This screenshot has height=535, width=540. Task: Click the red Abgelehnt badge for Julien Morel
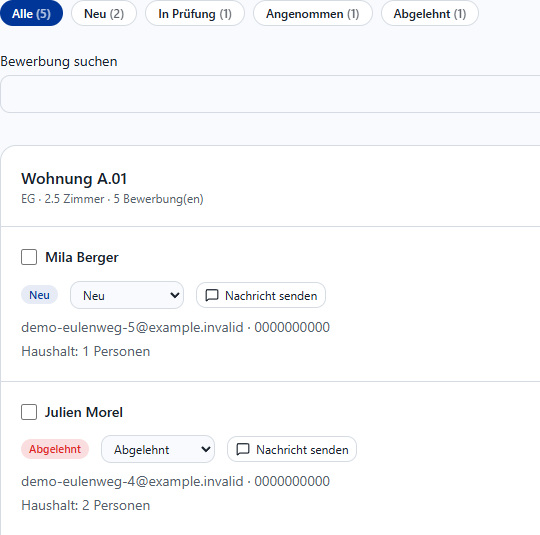55,449
